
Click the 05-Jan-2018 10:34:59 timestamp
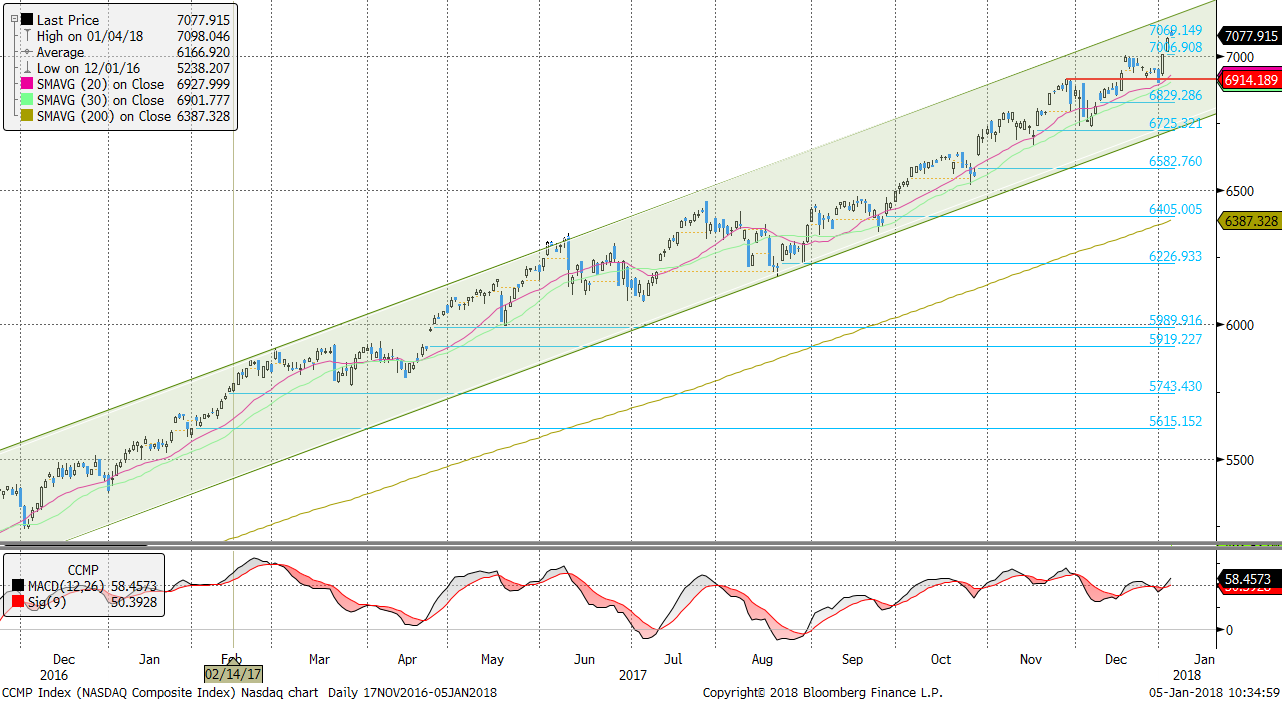point(1213,692)
